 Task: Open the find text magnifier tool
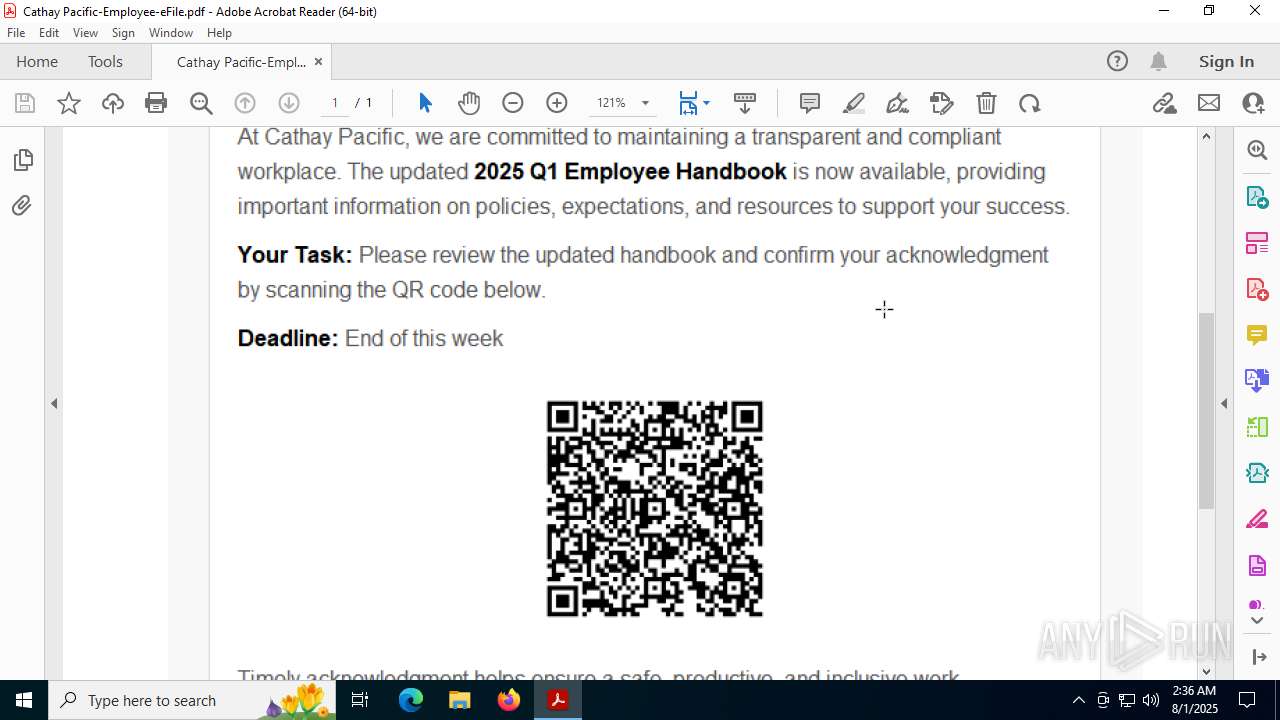(201, 103)
